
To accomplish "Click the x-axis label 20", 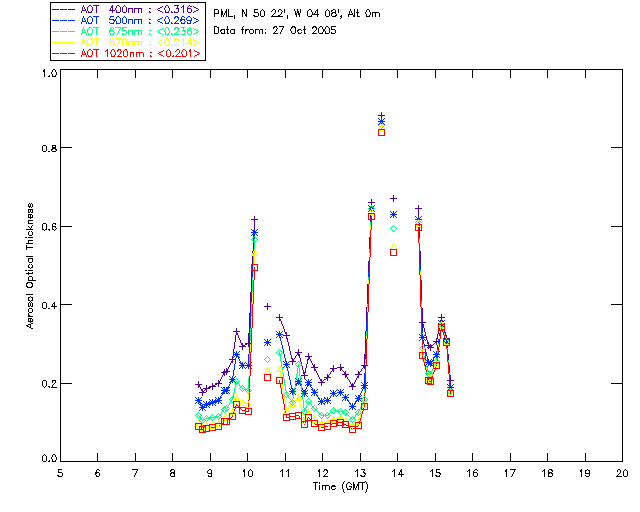I will 622,473.
